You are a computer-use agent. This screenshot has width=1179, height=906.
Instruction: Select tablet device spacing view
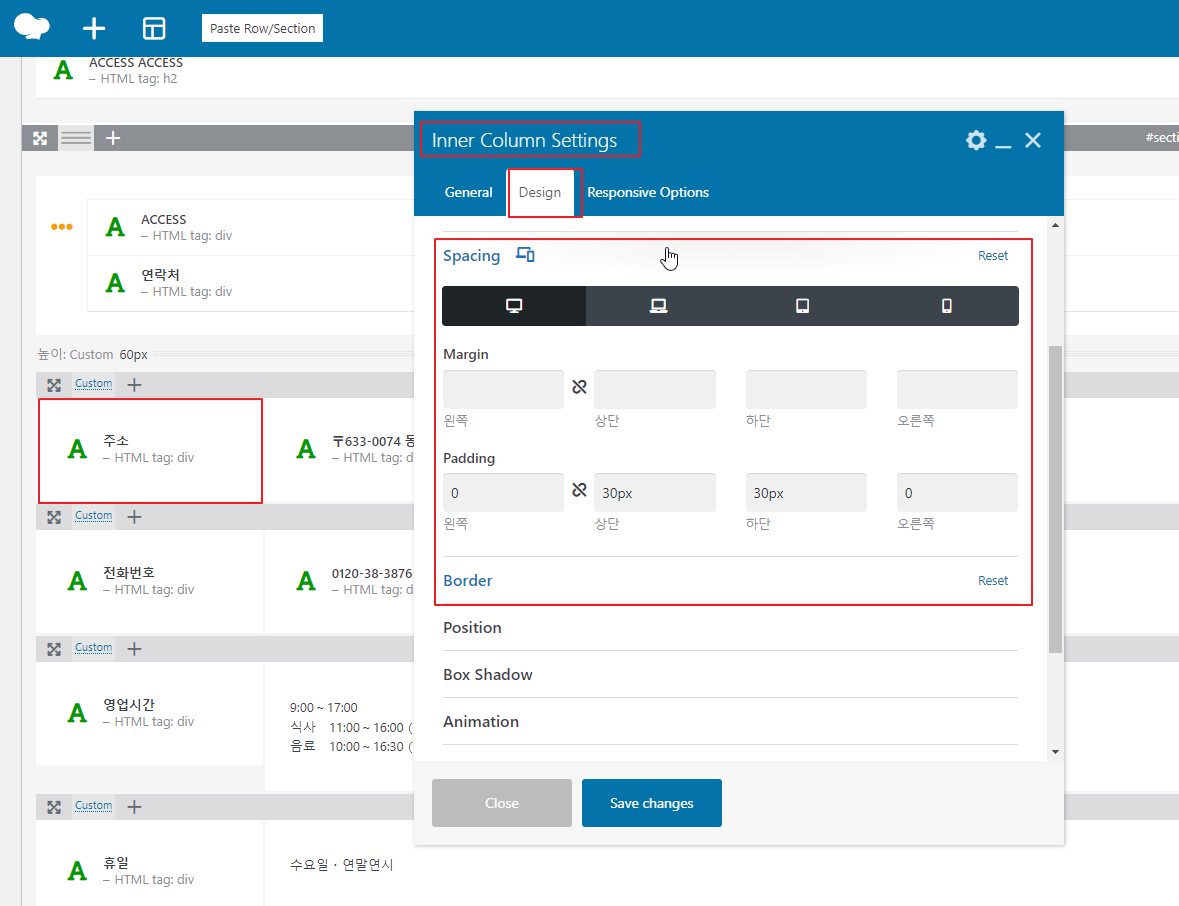click(802, 306)
